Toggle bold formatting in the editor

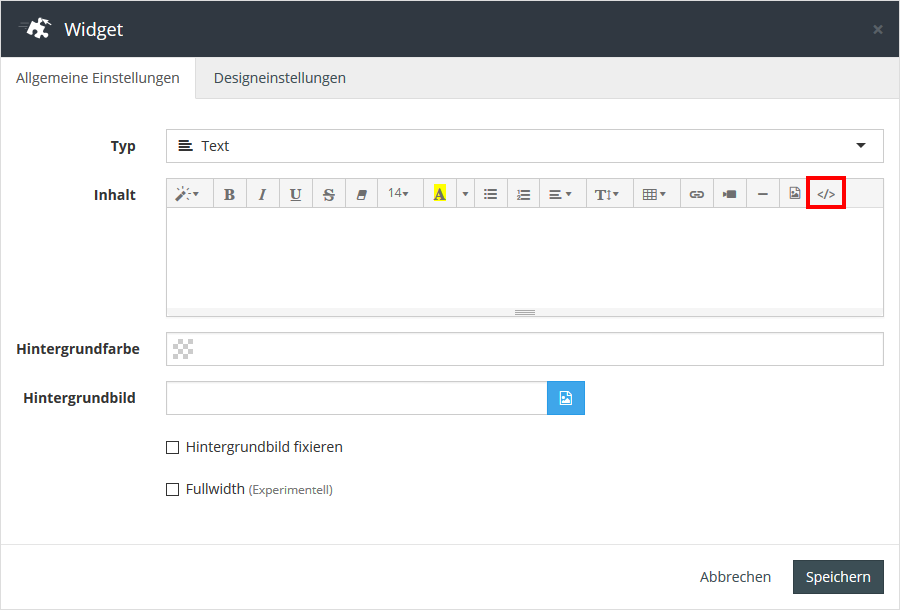click(x=229, y=194)
